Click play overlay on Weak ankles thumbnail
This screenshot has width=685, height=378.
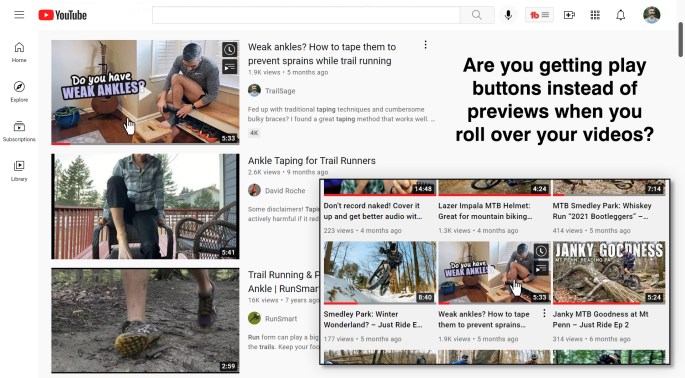(x=145, y=92)
